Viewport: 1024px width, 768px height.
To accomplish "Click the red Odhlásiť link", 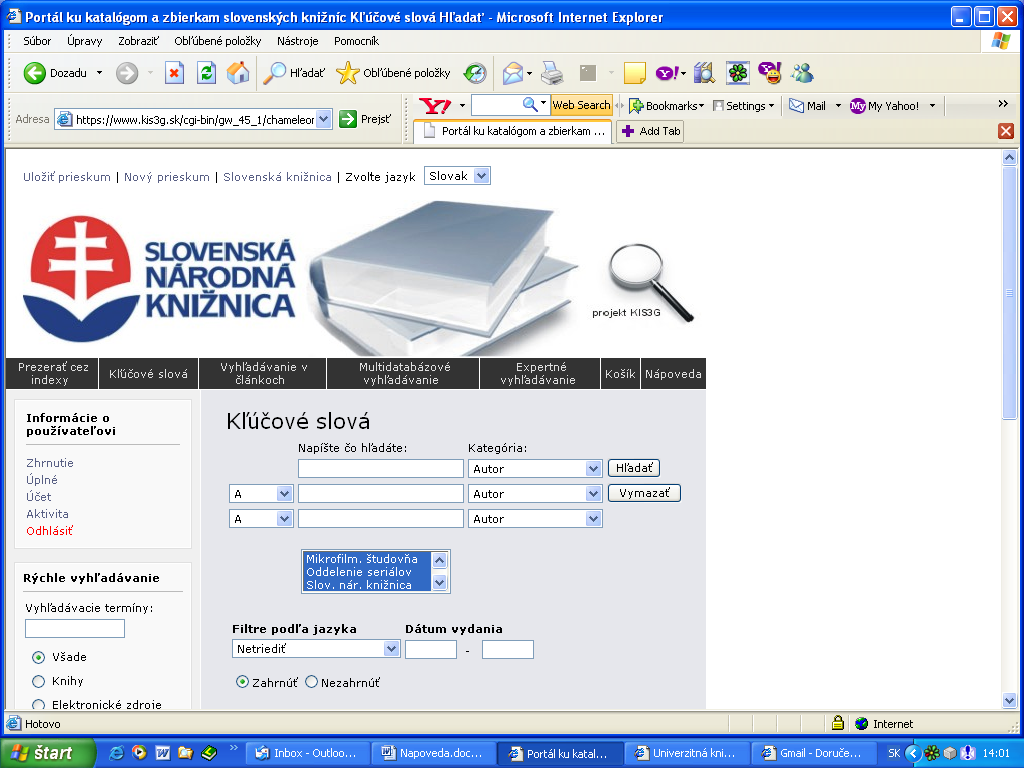I will point(50,531).
